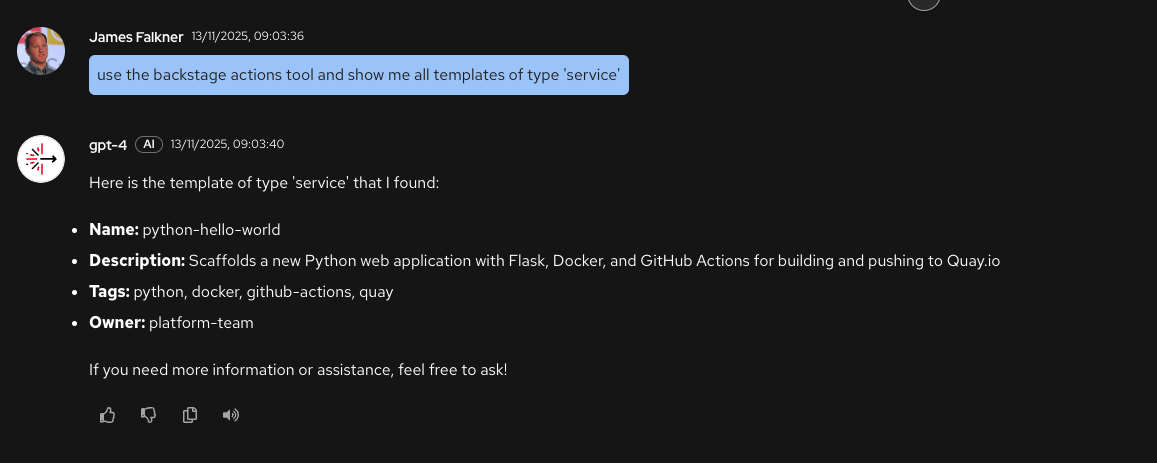Give the gpt-4 response a thumbs up
The image size is (1157, 463).
pos(108,415)
